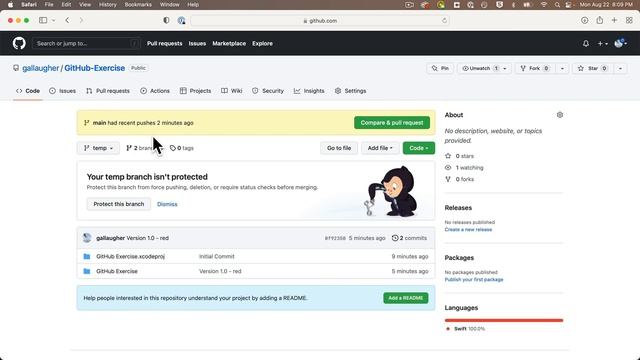This screenshot has width=640, height=360.
Task: Click the Swift language bar
Action: [x=504, y=320]
